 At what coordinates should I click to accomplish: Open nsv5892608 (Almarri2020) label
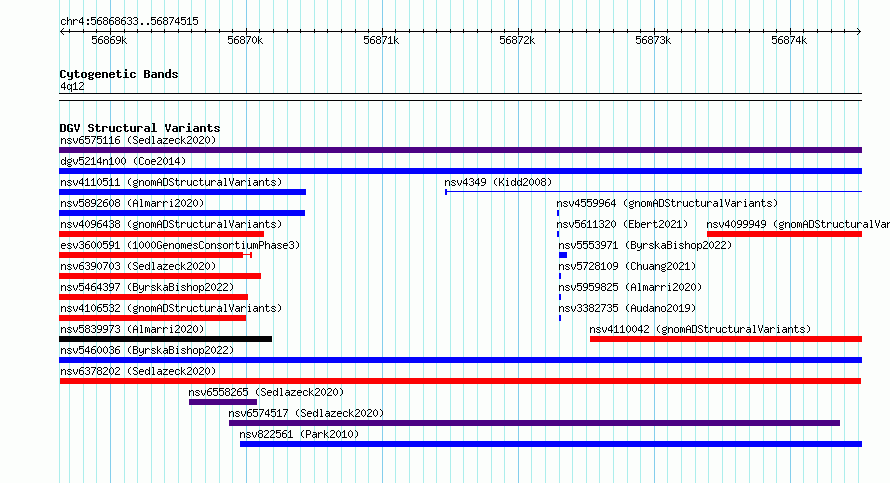[x=132, y=203]
